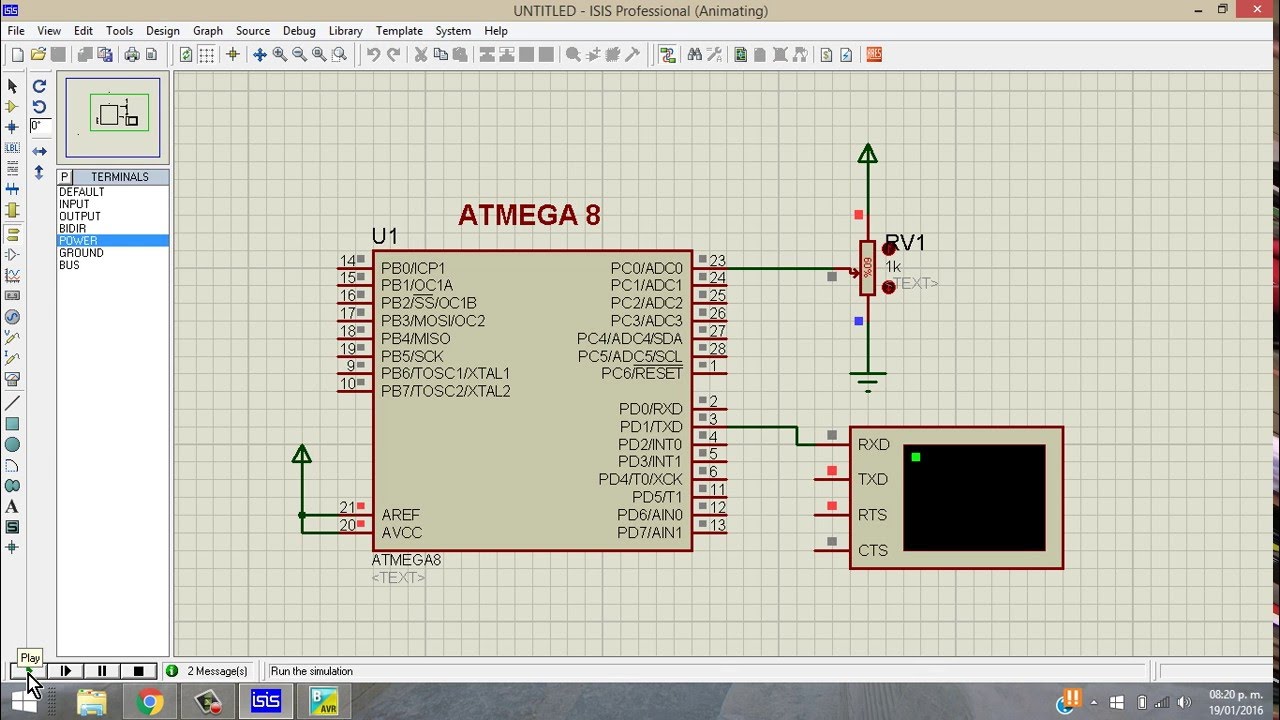Viewport: 1280px width, 720px height.
Task: Open a design with folder icon
Action: tap(38, 55)
